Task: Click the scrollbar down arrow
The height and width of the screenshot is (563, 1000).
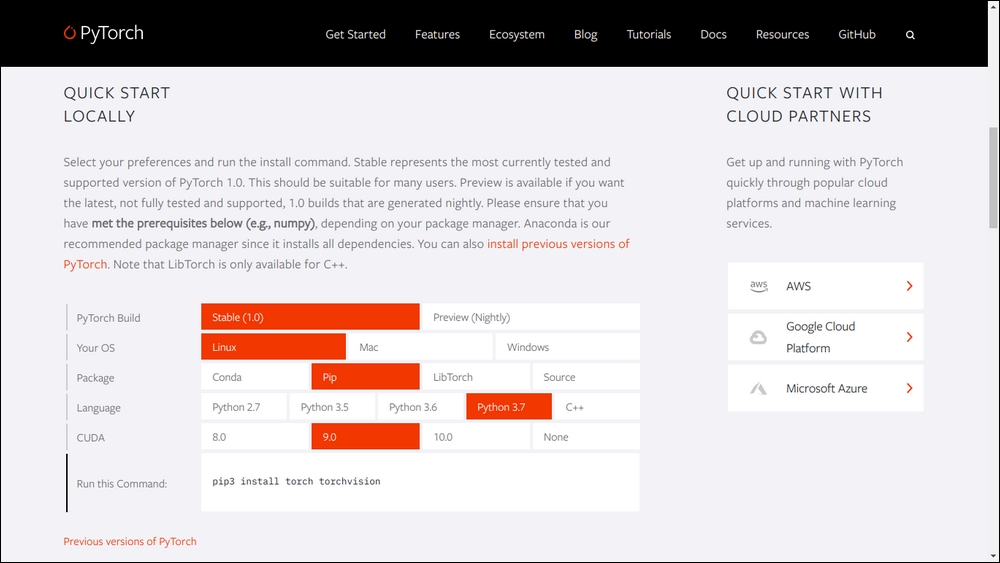Action: click(x=993, y=557)
